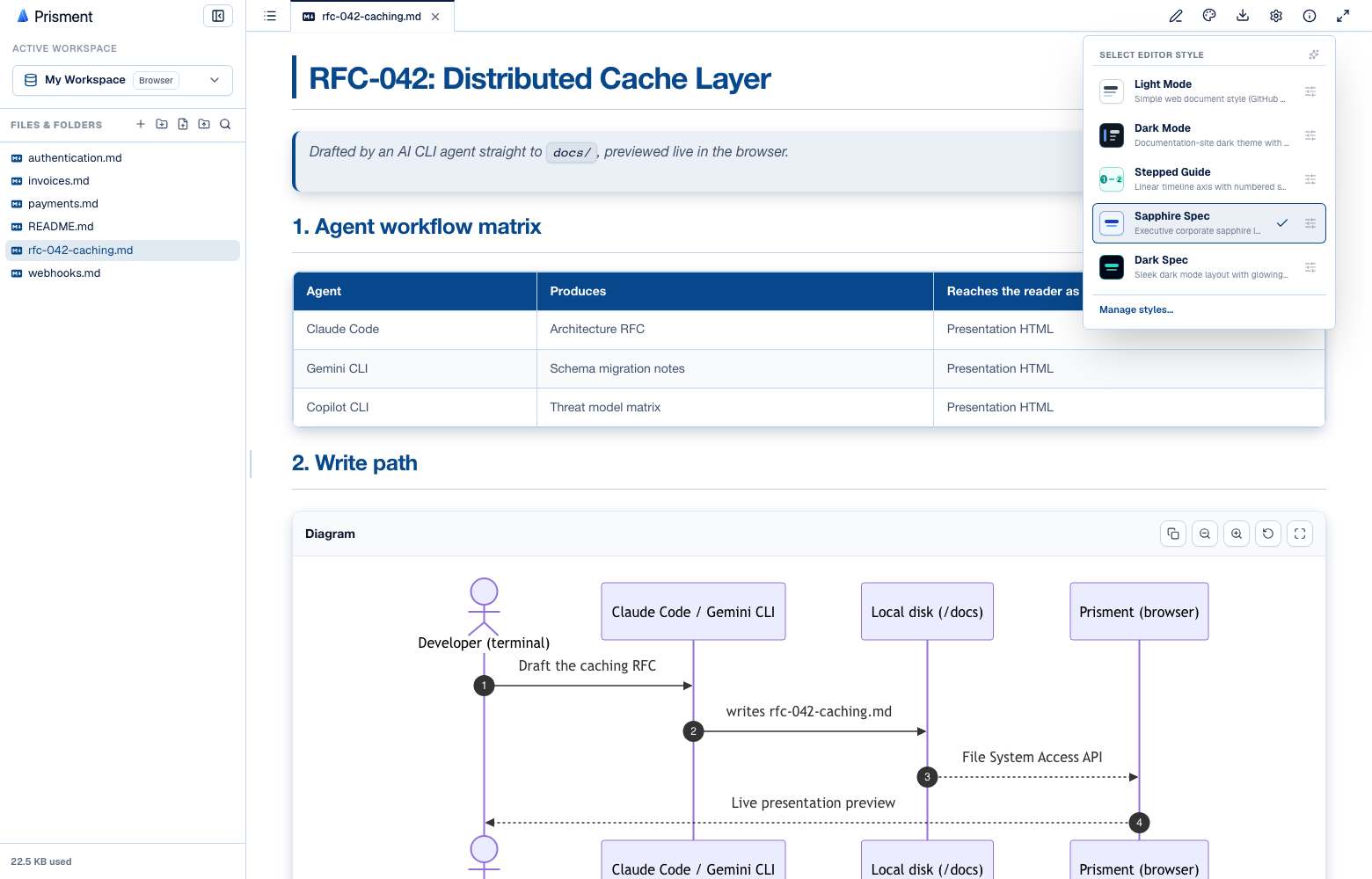
Task: Close the rfc-042-caching.md tab
Action: (435, 17)
